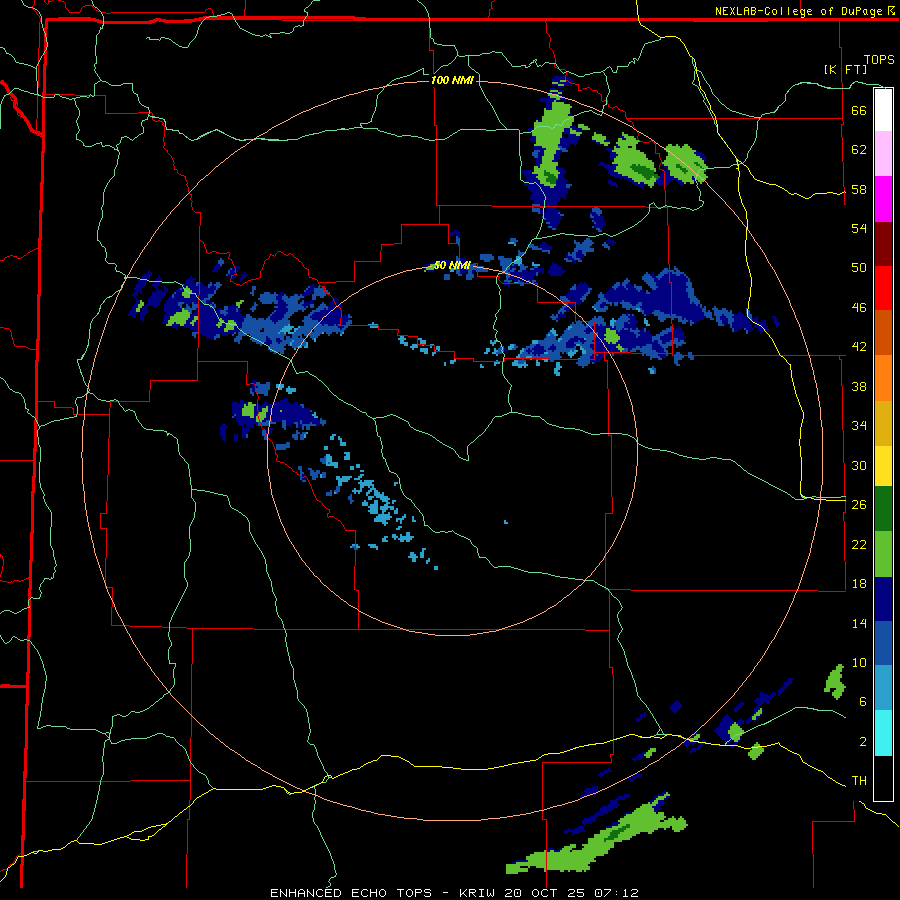Click the 6 legend value

(863, 701)
